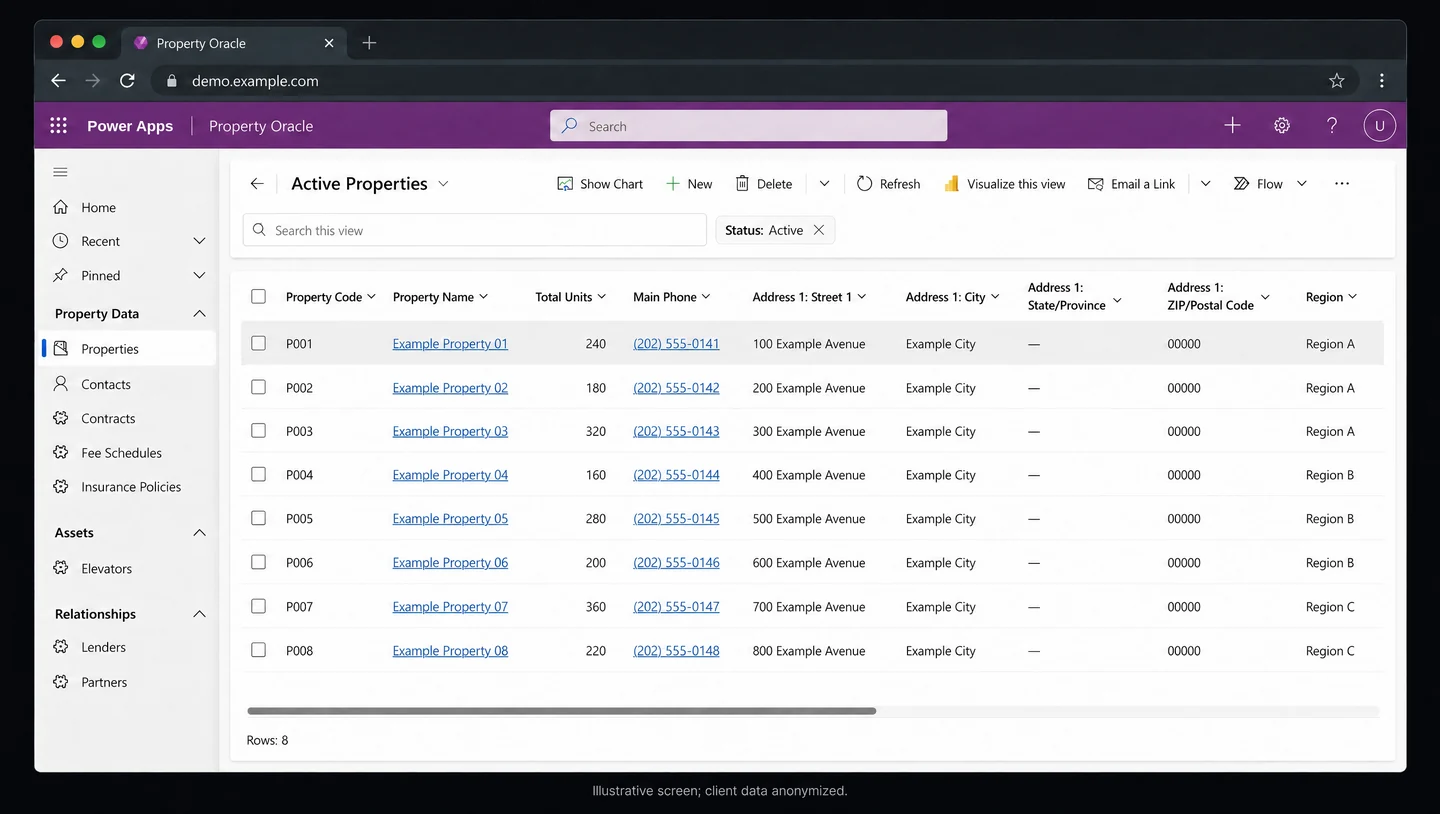Click the New record plus button
The image size is (1440, 814).
[689, 184]
